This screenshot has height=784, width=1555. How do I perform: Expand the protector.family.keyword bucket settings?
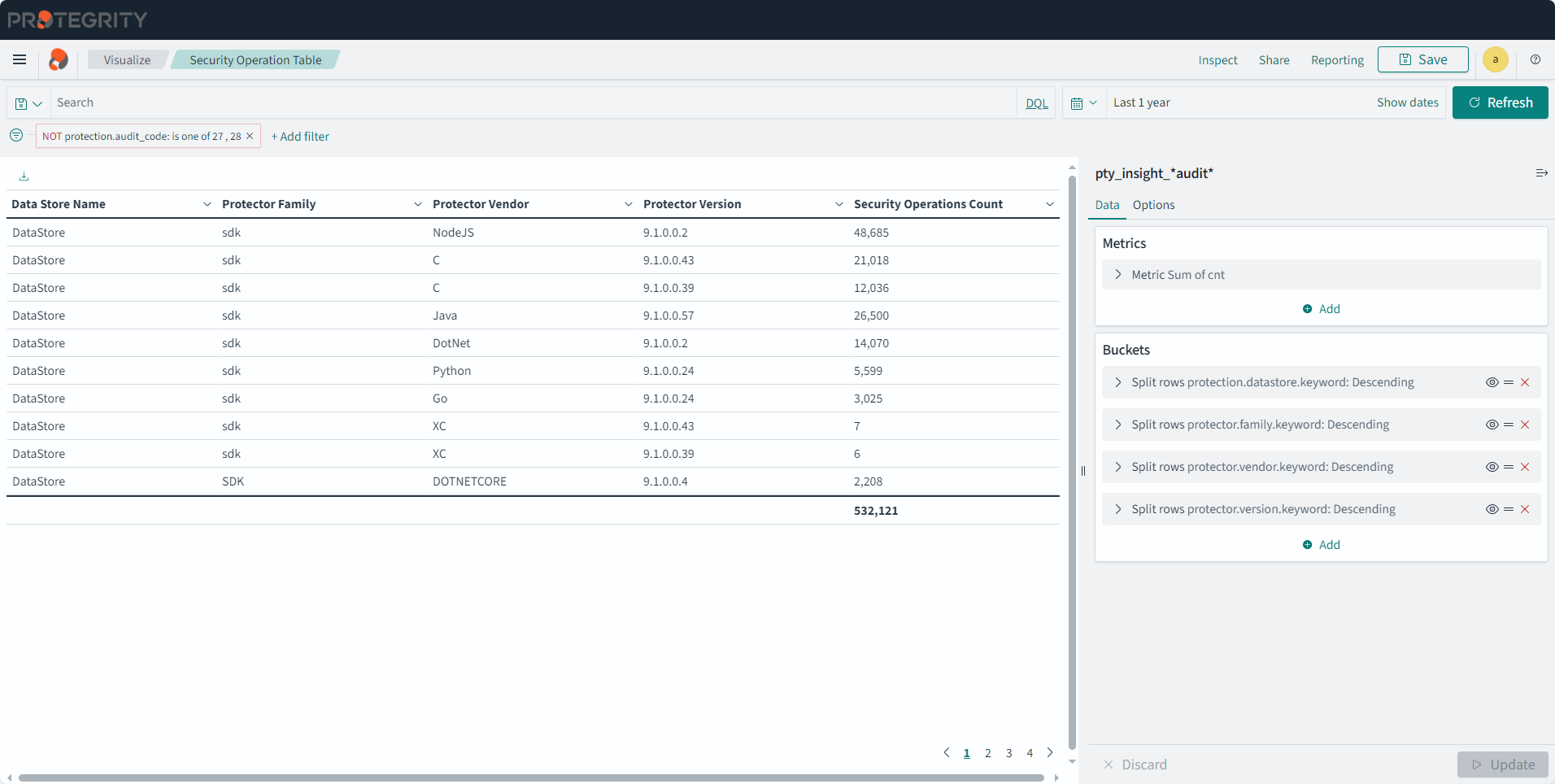point(1118,425)
